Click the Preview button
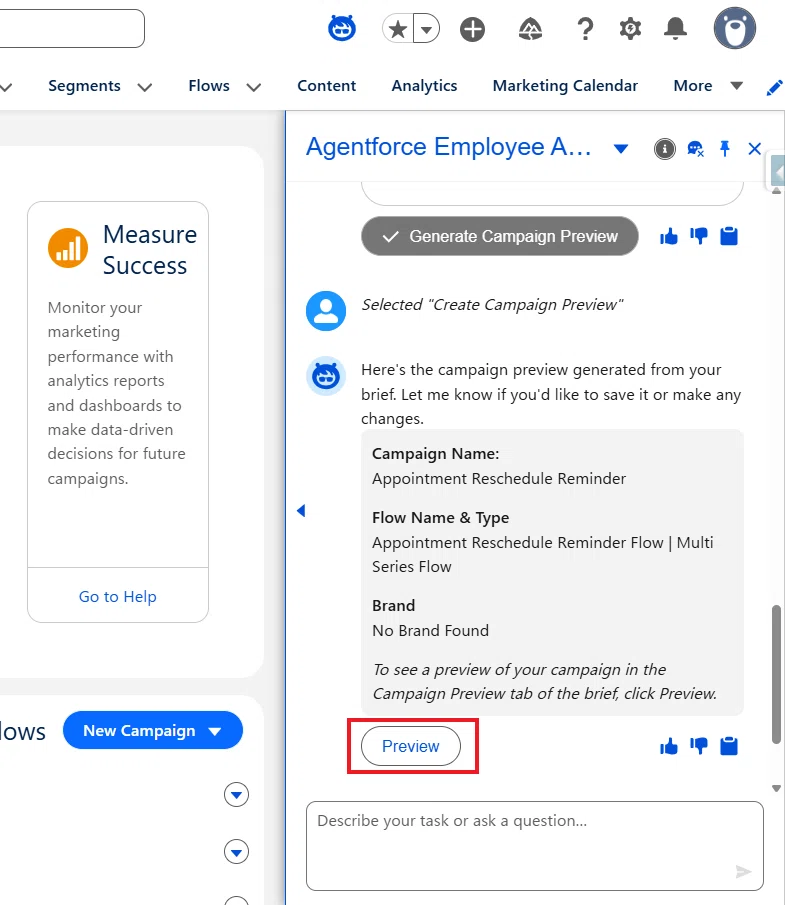The height and width of the screenshot is (905, 785). [411, 746]
